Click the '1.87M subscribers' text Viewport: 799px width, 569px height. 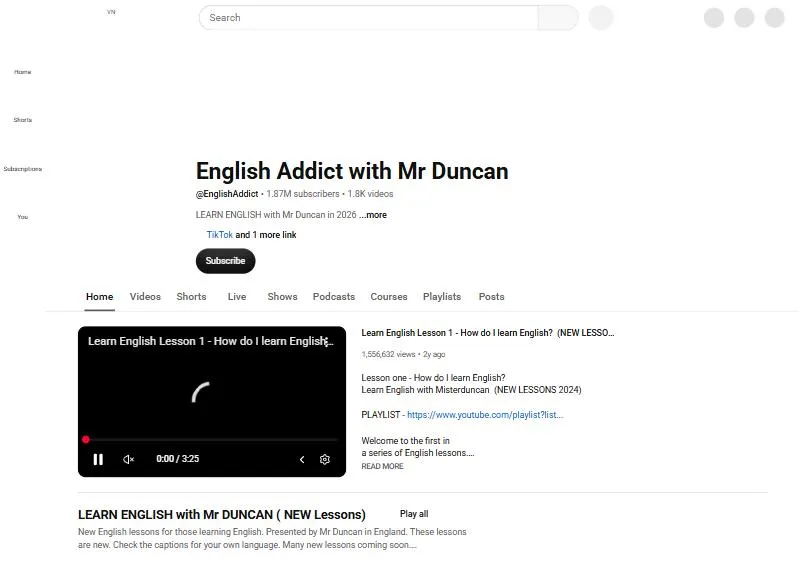click(x=303, y=194)
